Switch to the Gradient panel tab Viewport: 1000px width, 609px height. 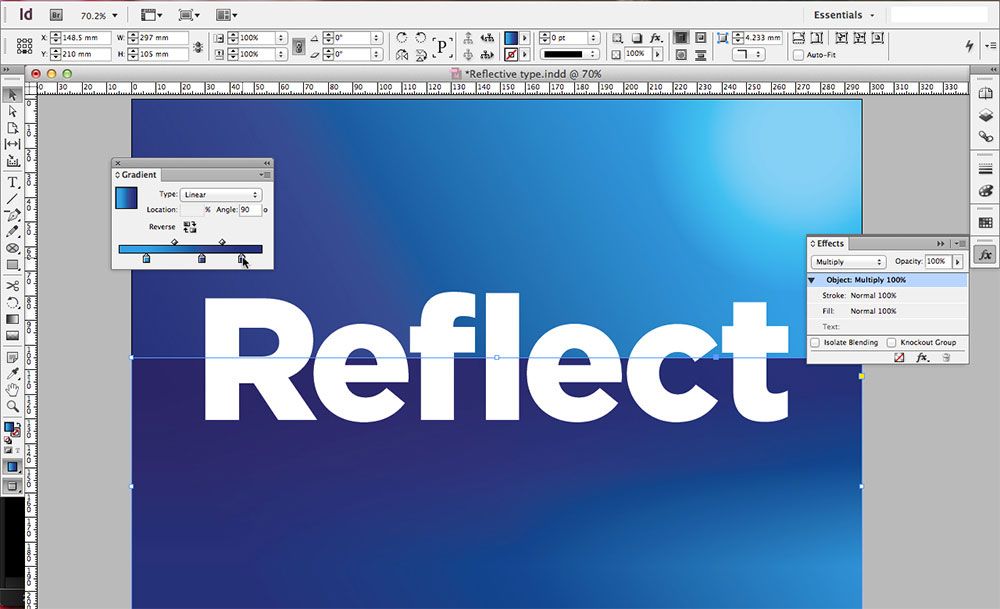[136, 174]
